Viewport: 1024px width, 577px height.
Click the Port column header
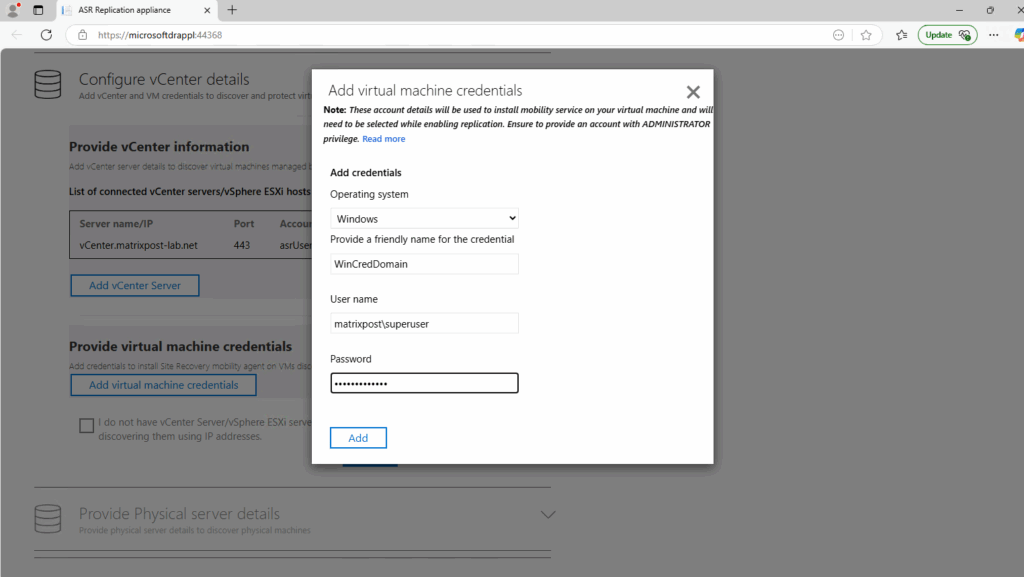click(x=244, y=224)
